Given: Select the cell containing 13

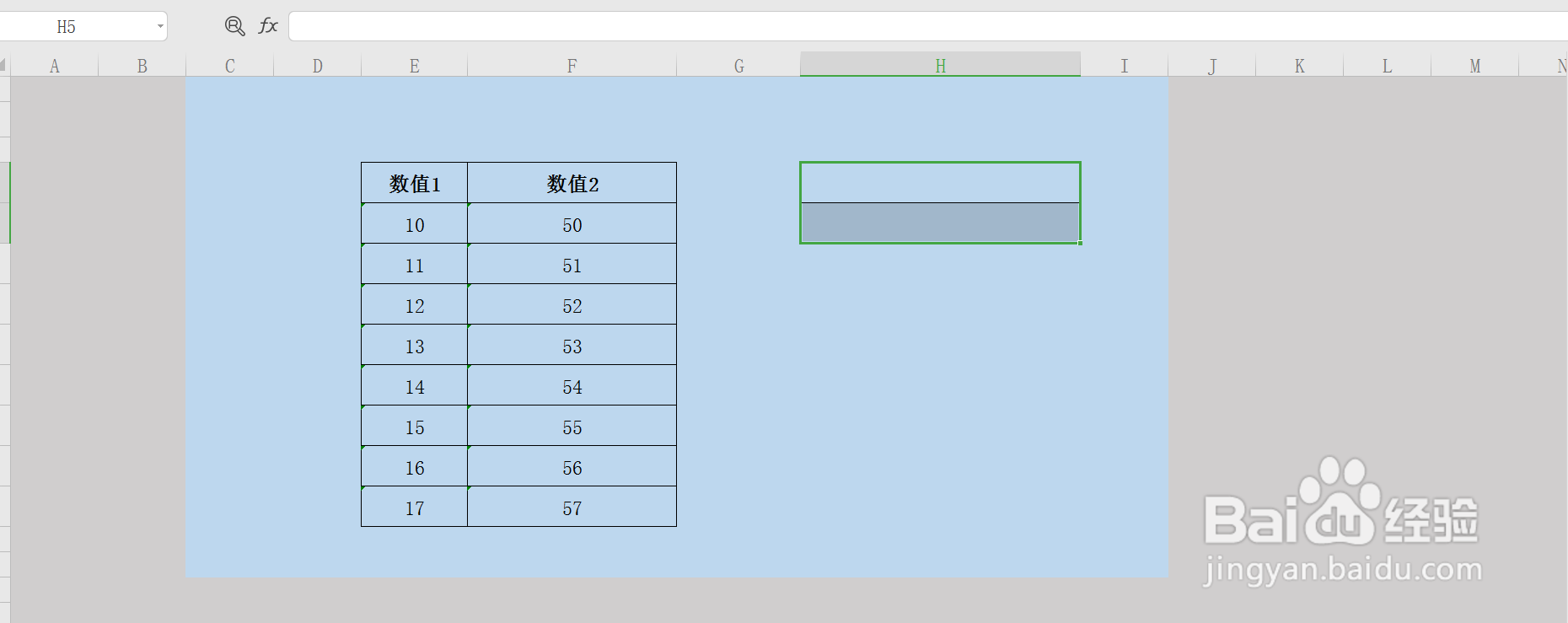Looking at the screenshot, I should click(x=415, y=345).
